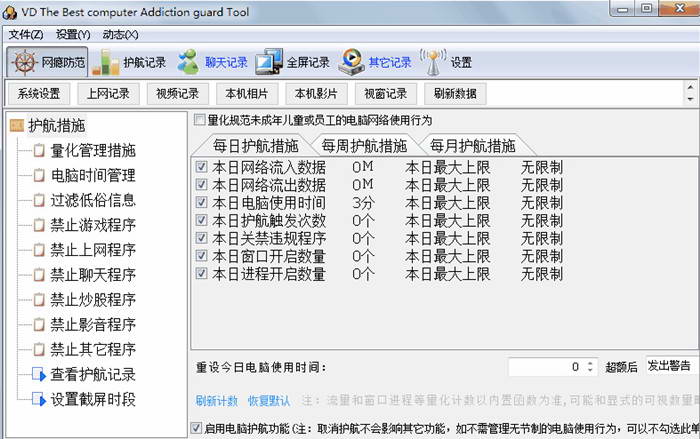This screenshot has height=439, width=700.
Task: Click the 恢复默认 link
Action: (x=269, y=401)
